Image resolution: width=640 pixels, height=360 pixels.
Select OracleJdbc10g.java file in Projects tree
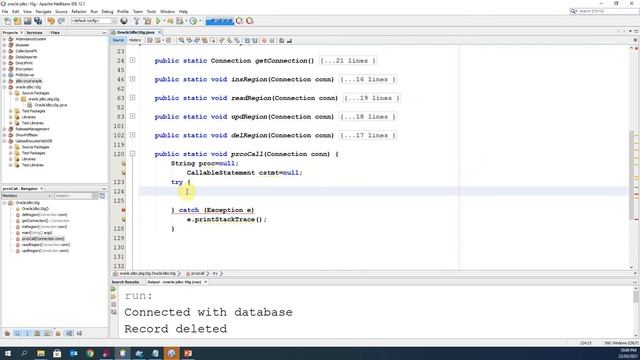tap(51, 105)
